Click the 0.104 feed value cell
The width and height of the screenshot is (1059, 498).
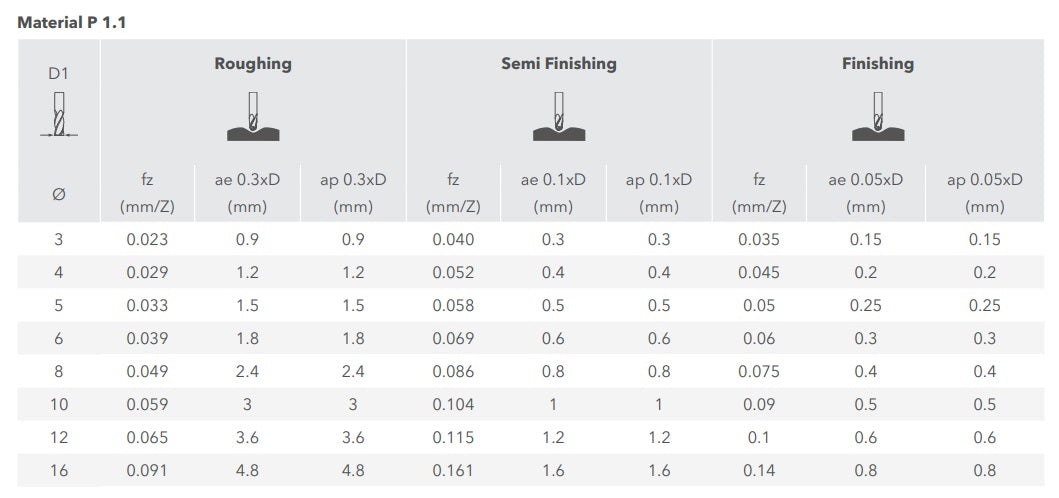[x=453, y=405]
